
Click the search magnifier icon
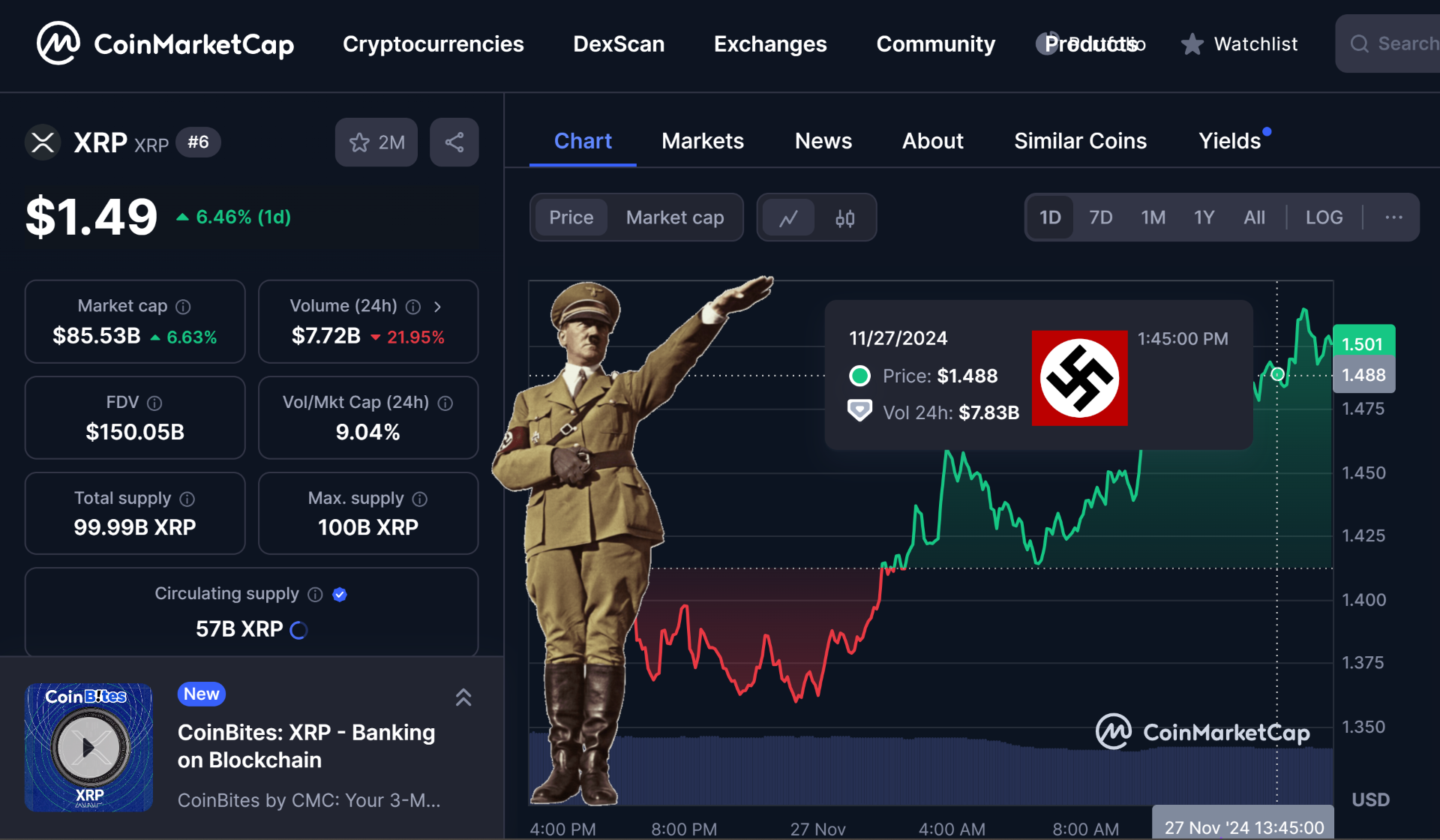[x=1360, y=43]
